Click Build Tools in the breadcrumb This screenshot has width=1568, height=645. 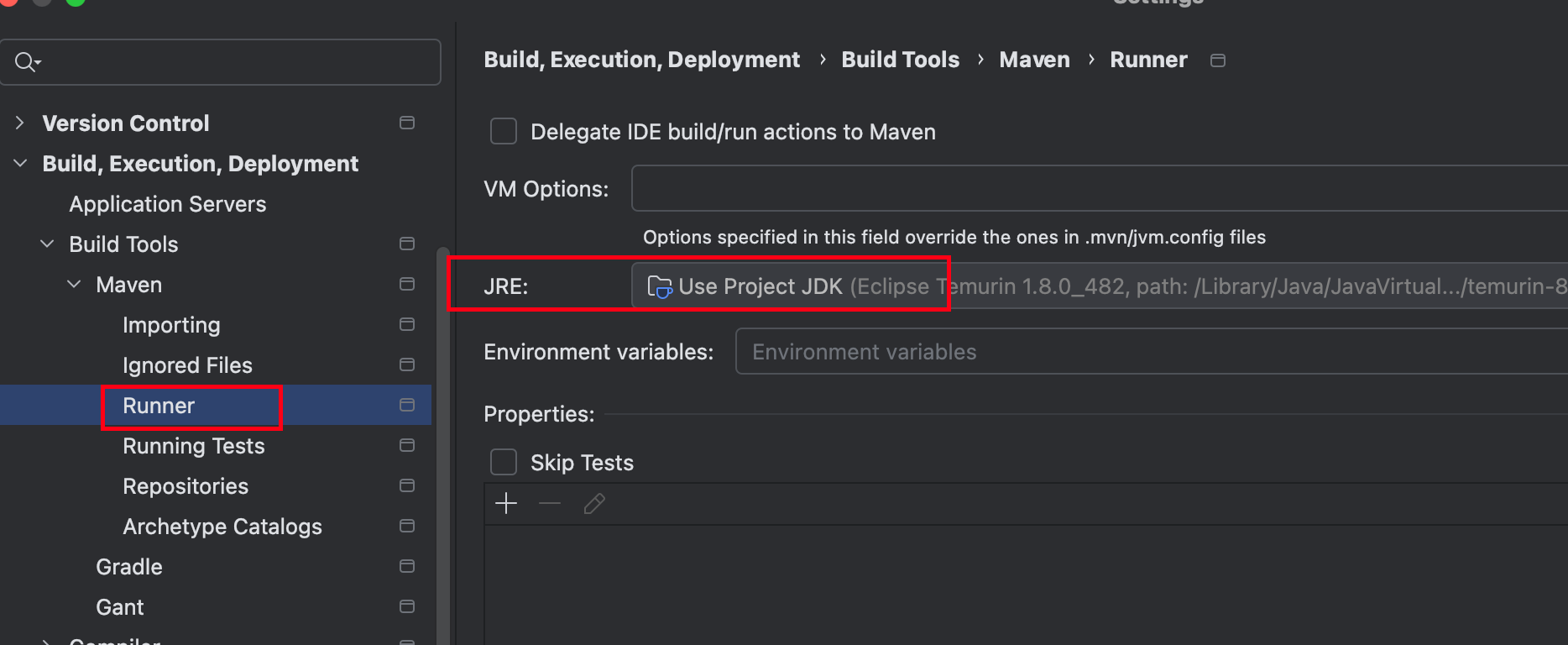pos(900,60)
